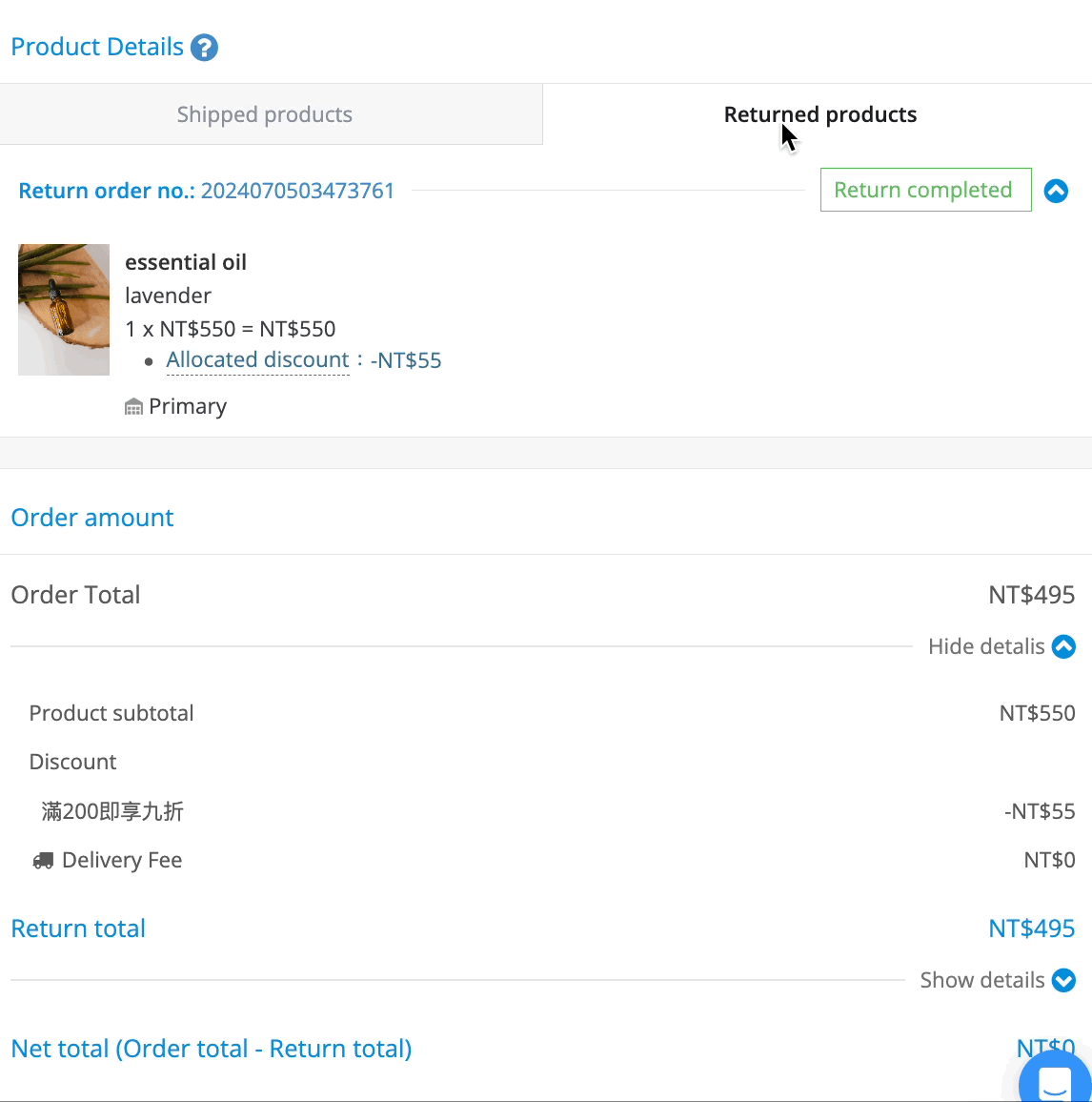The width and height of the screenshot is (1092, 1102).
Task: Switch to the Shipped products tab
Action: [x=272, y=114]
